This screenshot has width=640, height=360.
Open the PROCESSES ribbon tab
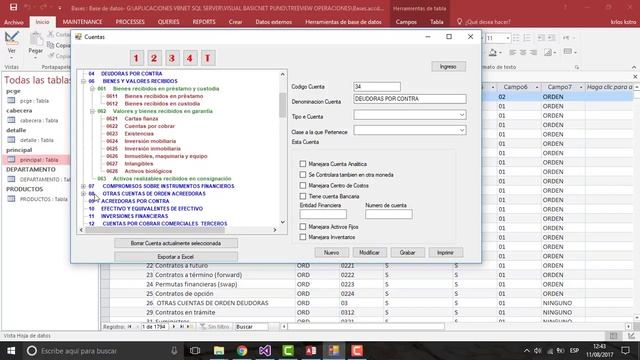130,22
